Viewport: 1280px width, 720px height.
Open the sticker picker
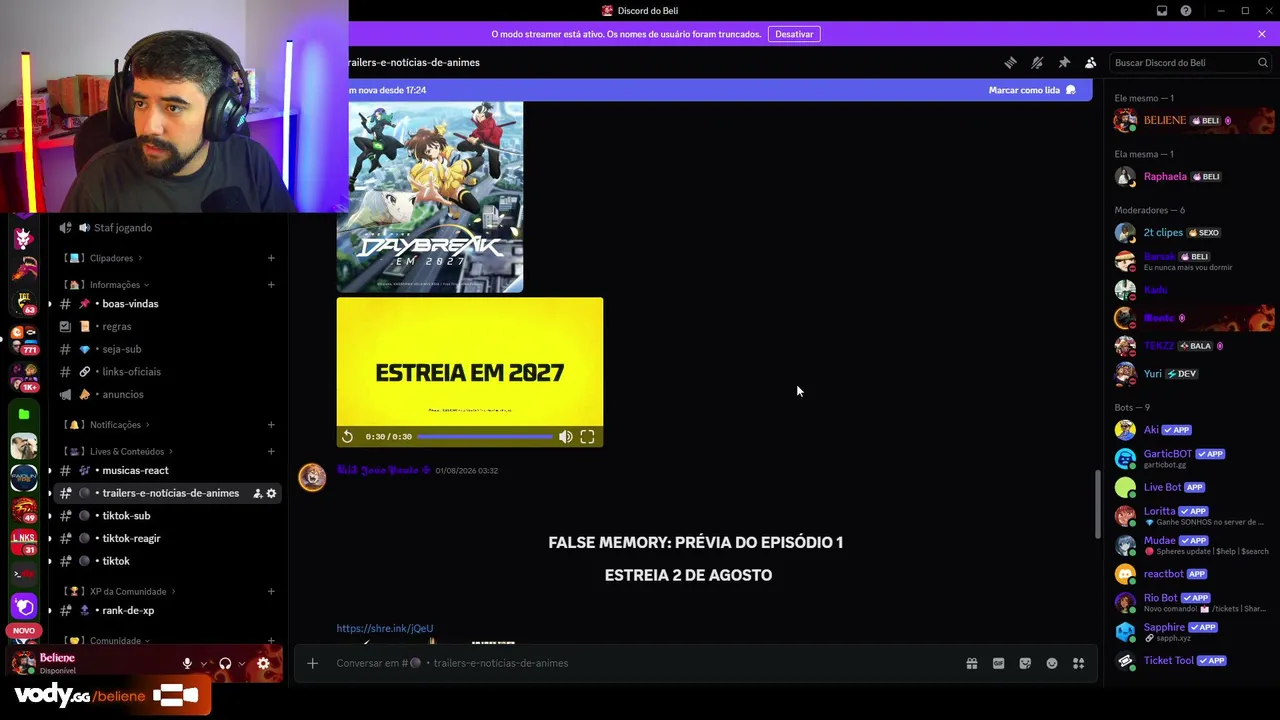(1025, 663)
